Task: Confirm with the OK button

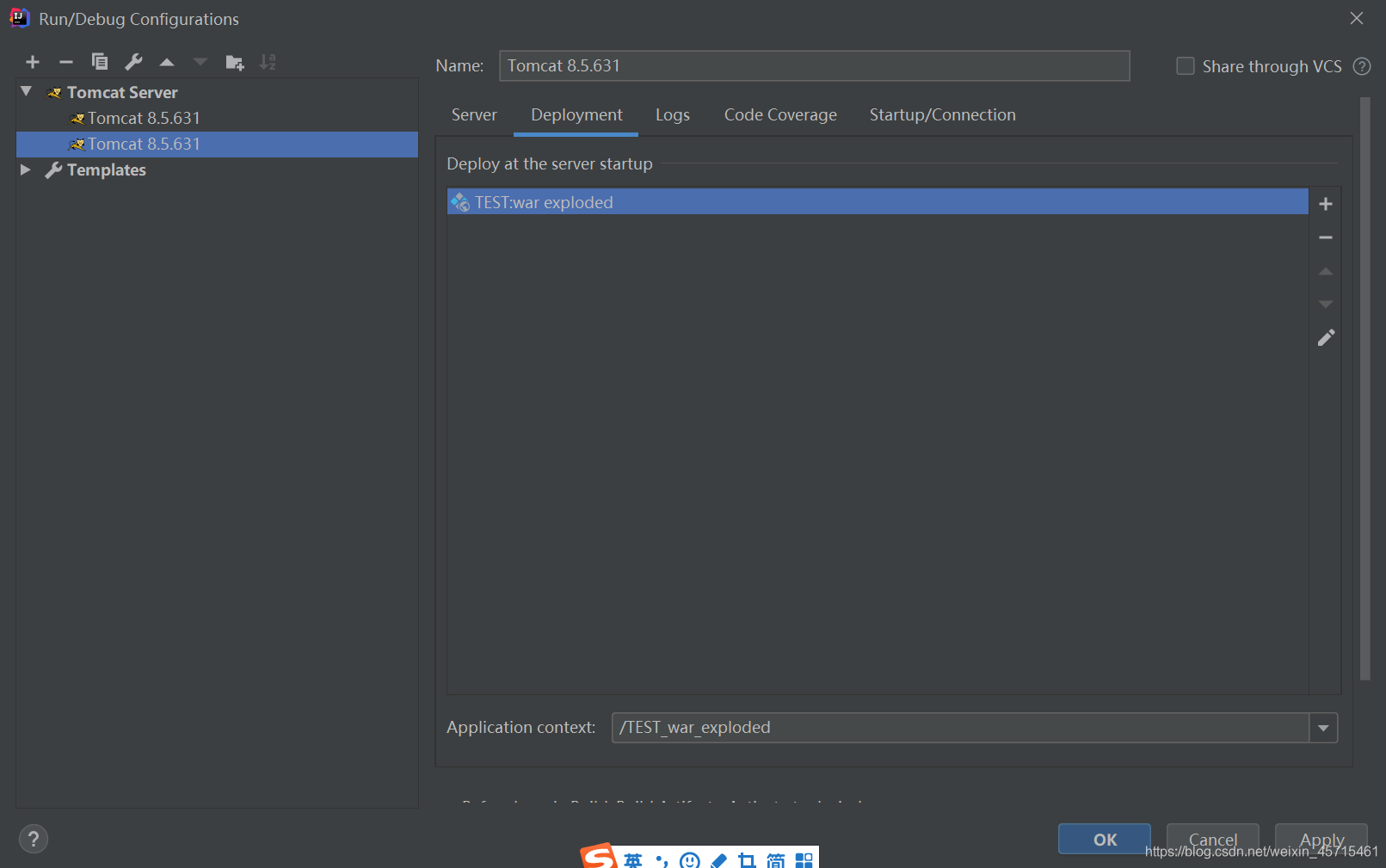Action: [x=1105, y=839]
